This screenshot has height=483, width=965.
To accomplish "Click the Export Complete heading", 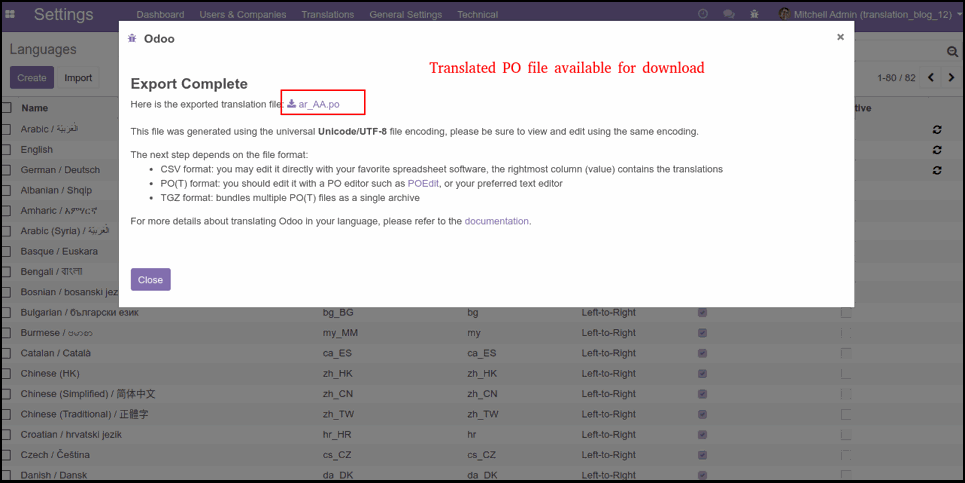I will [x=189, y=84].
